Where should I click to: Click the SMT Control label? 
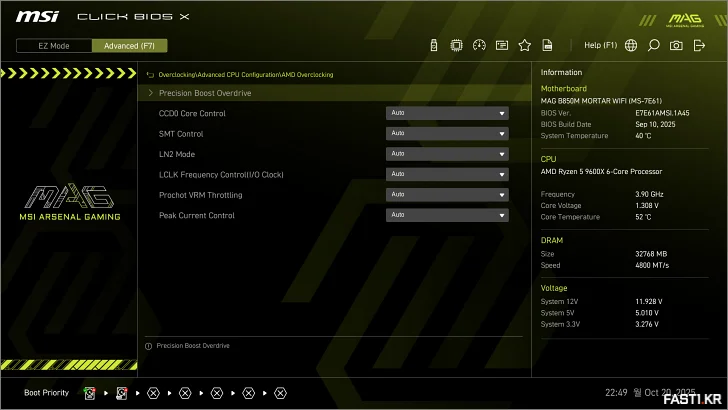click(181, 134)
